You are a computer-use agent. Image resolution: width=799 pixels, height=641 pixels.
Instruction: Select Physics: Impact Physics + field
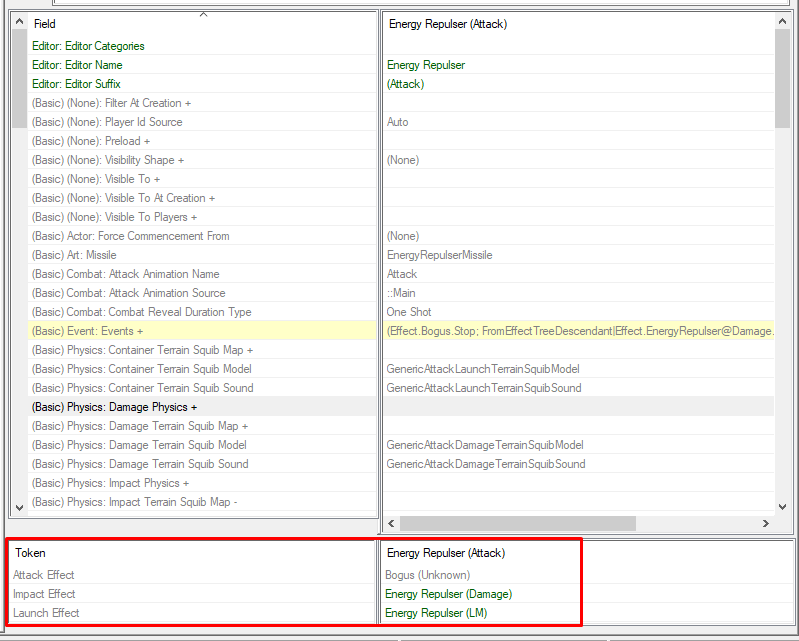coord(202,483)
